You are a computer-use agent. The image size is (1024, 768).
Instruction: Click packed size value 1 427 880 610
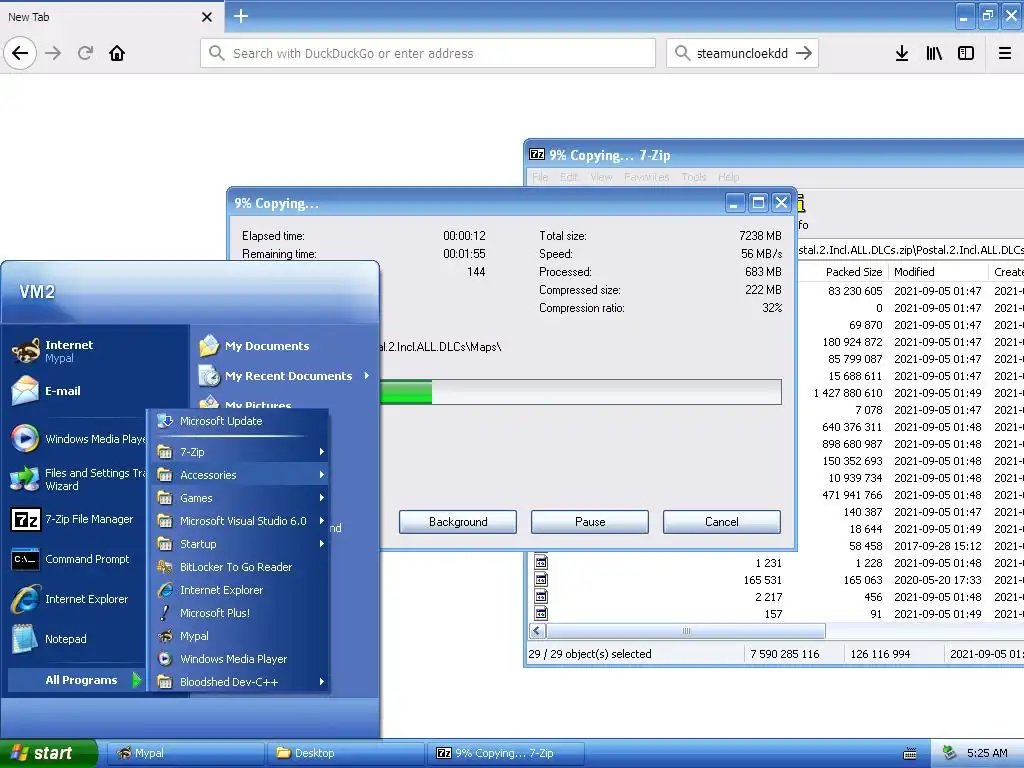[848, 393]
